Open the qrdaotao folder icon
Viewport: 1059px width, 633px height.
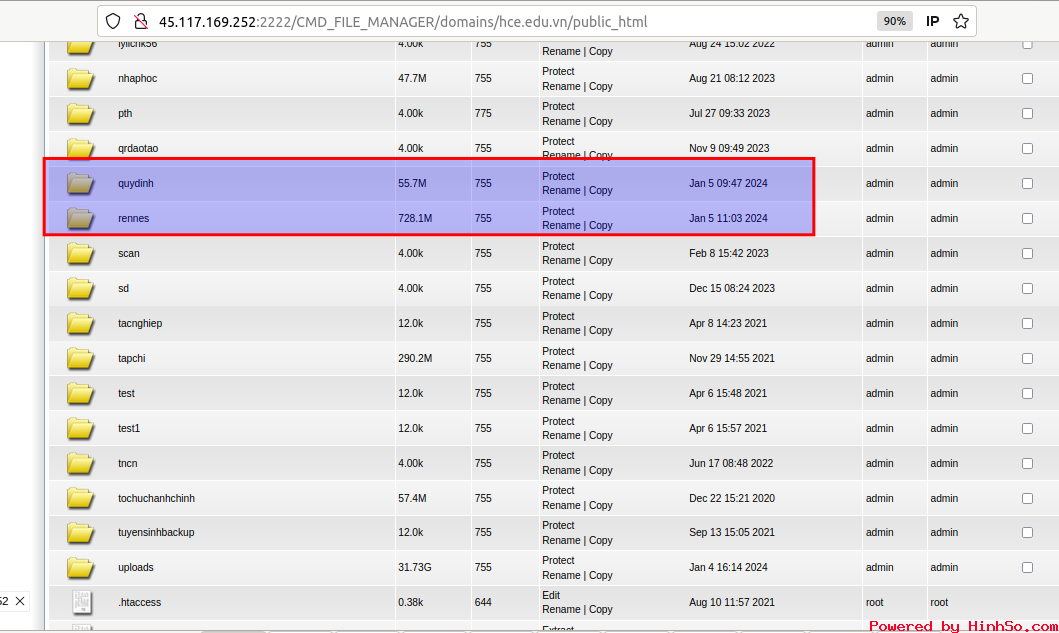pyautogui.click(x=80, y=148)
